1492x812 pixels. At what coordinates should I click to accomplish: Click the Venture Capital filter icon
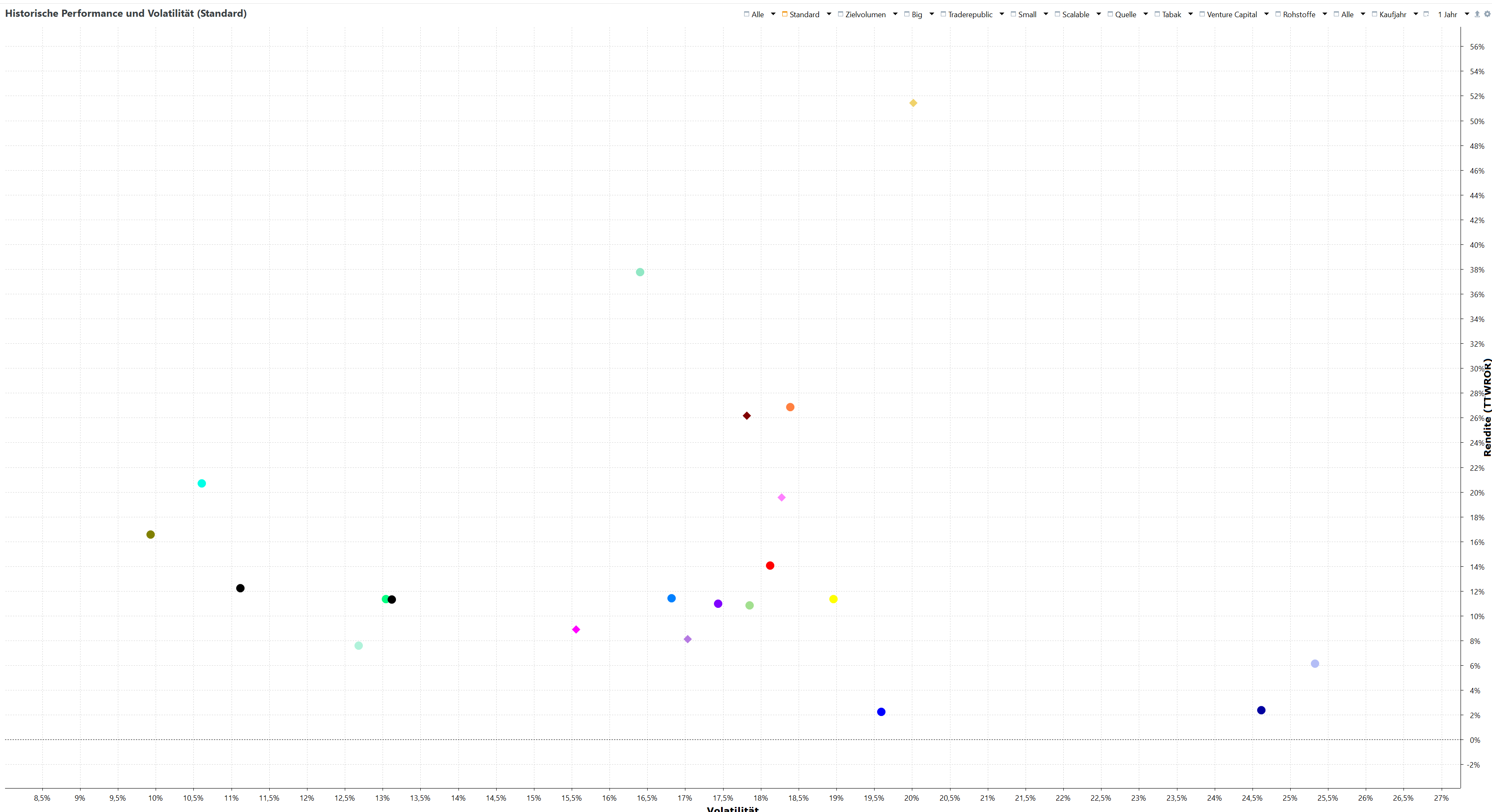pyautogui.click(x=1202, y=14)
